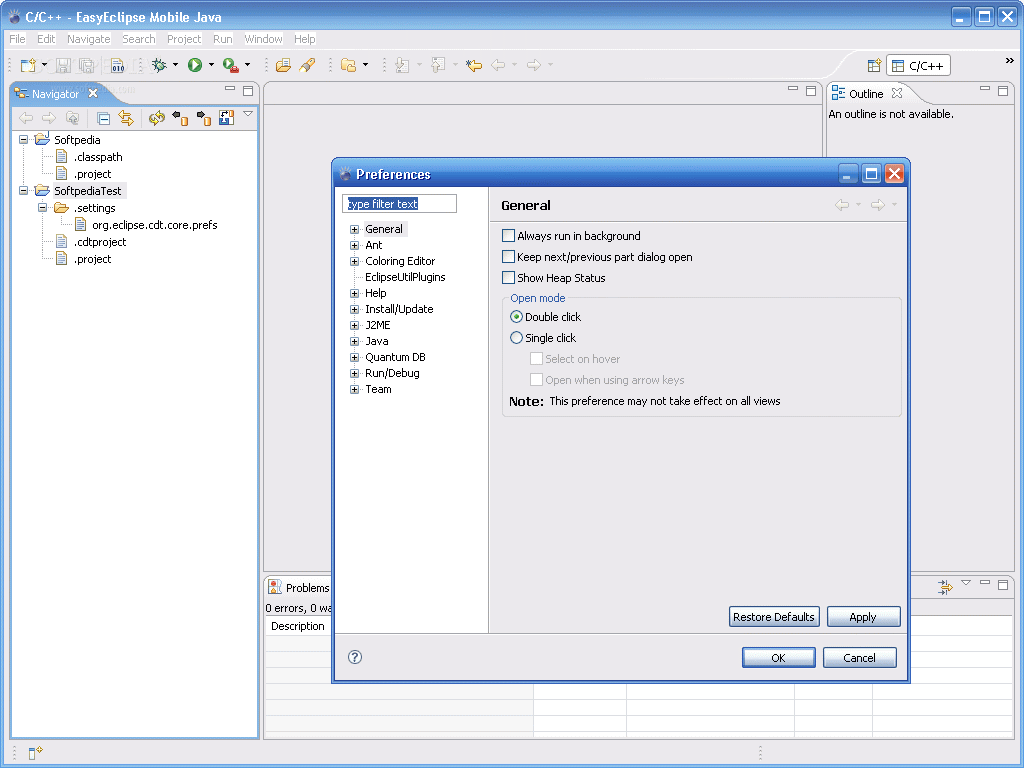
Task: Click the Open Type folder icon
Action: tap(283, 65)
